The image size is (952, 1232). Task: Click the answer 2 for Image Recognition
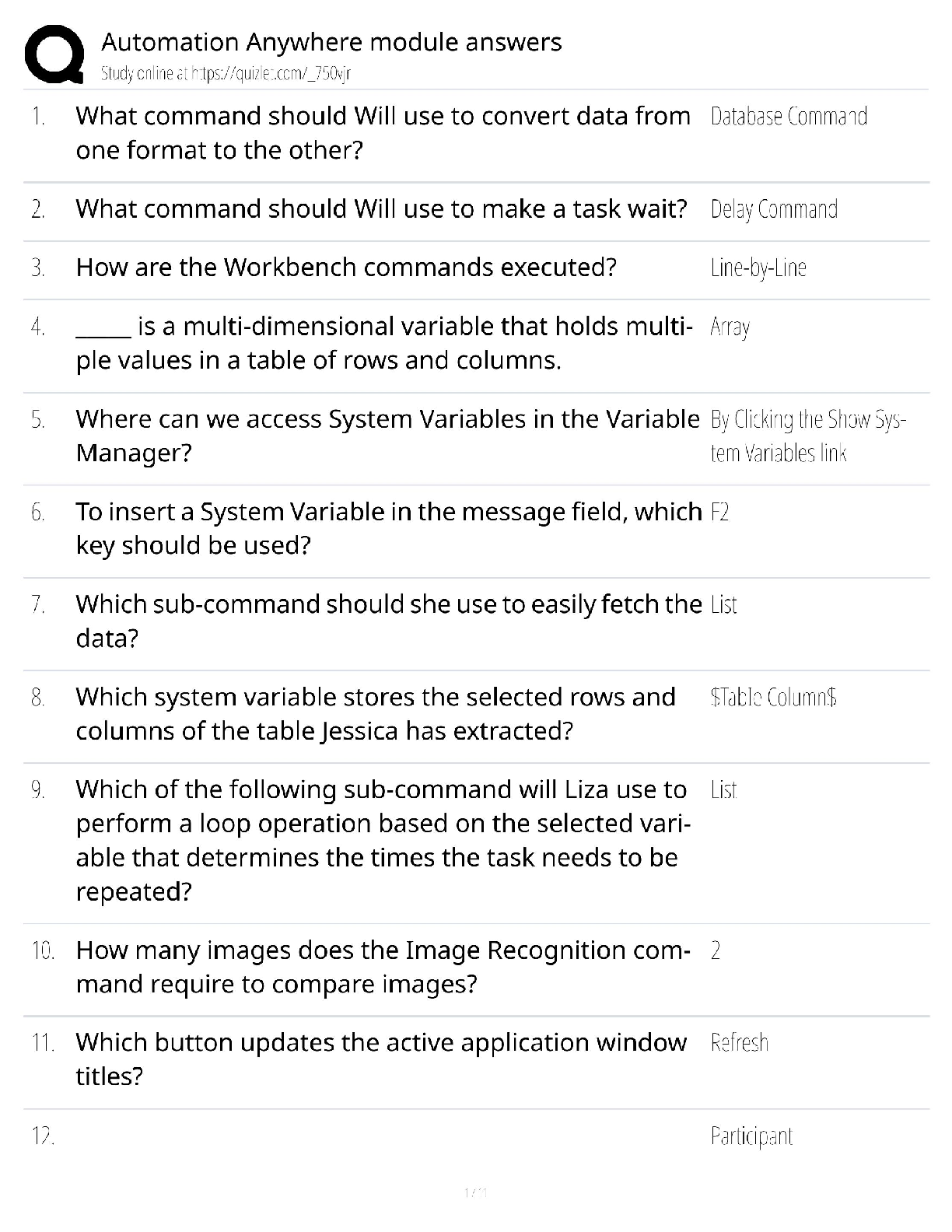(716, 950)
